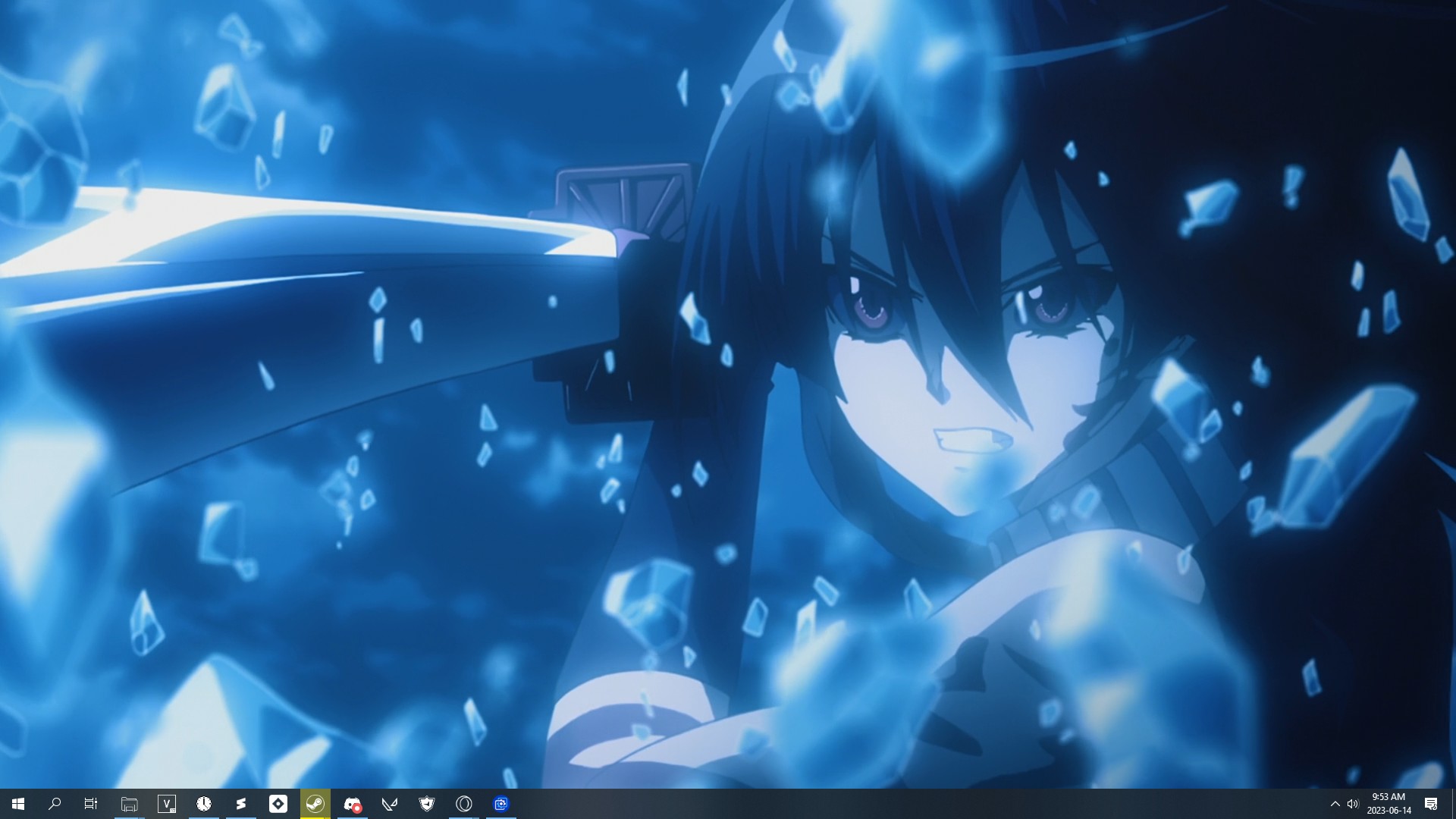Viewport: 1456px width, 819px height.
Task: Open File Explorer from taskbar
Action: tap(130, 804)
